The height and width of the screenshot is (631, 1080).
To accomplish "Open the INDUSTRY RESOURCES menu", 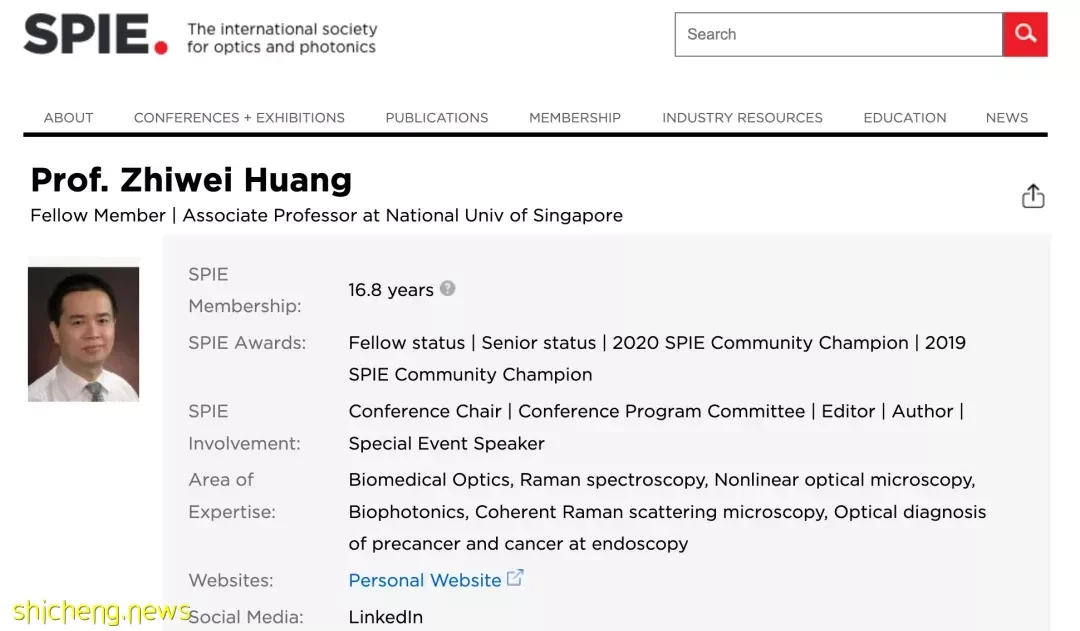I will (742, 118).
